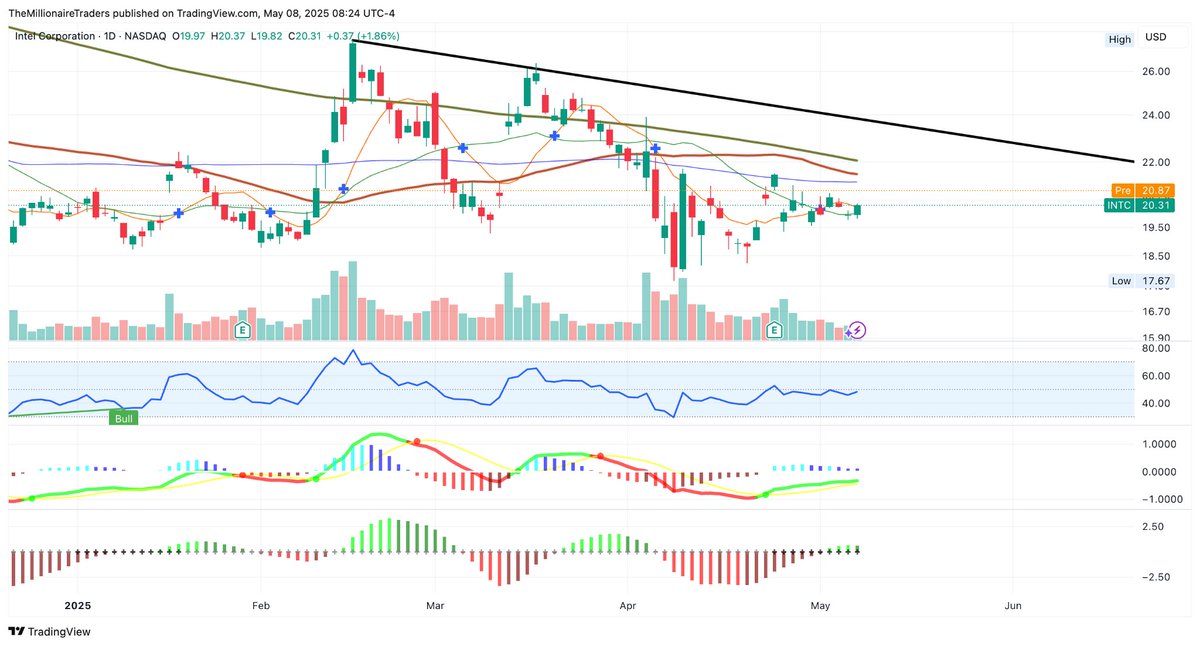This screenshot has height=646, width=1200.
Task: Click the high value H20.37
Action: click(x=228, y=36)
